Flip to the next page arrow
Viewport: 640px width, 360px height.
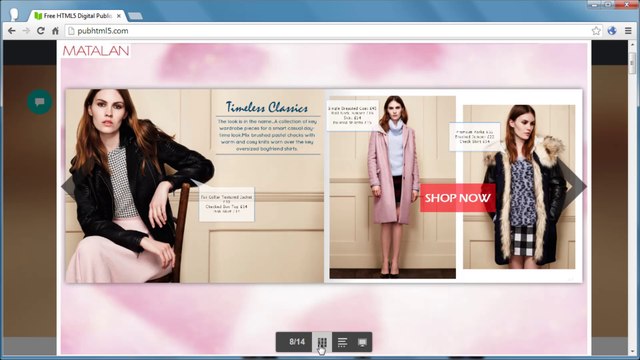[x=573, y=186]
